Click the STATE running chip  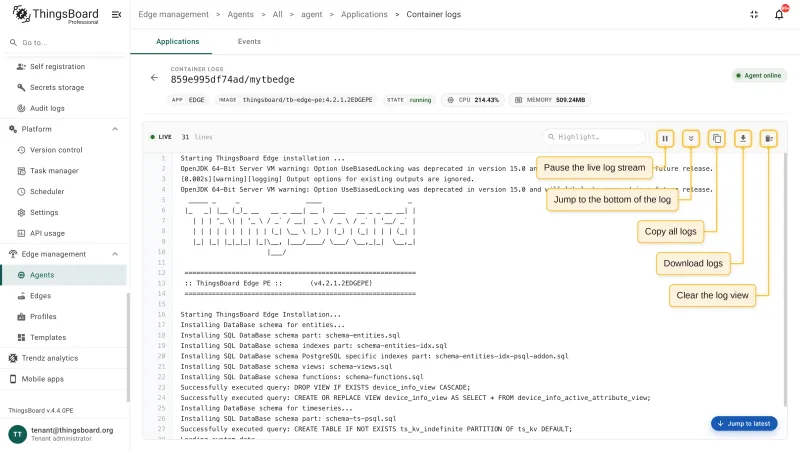click(409, 100)
